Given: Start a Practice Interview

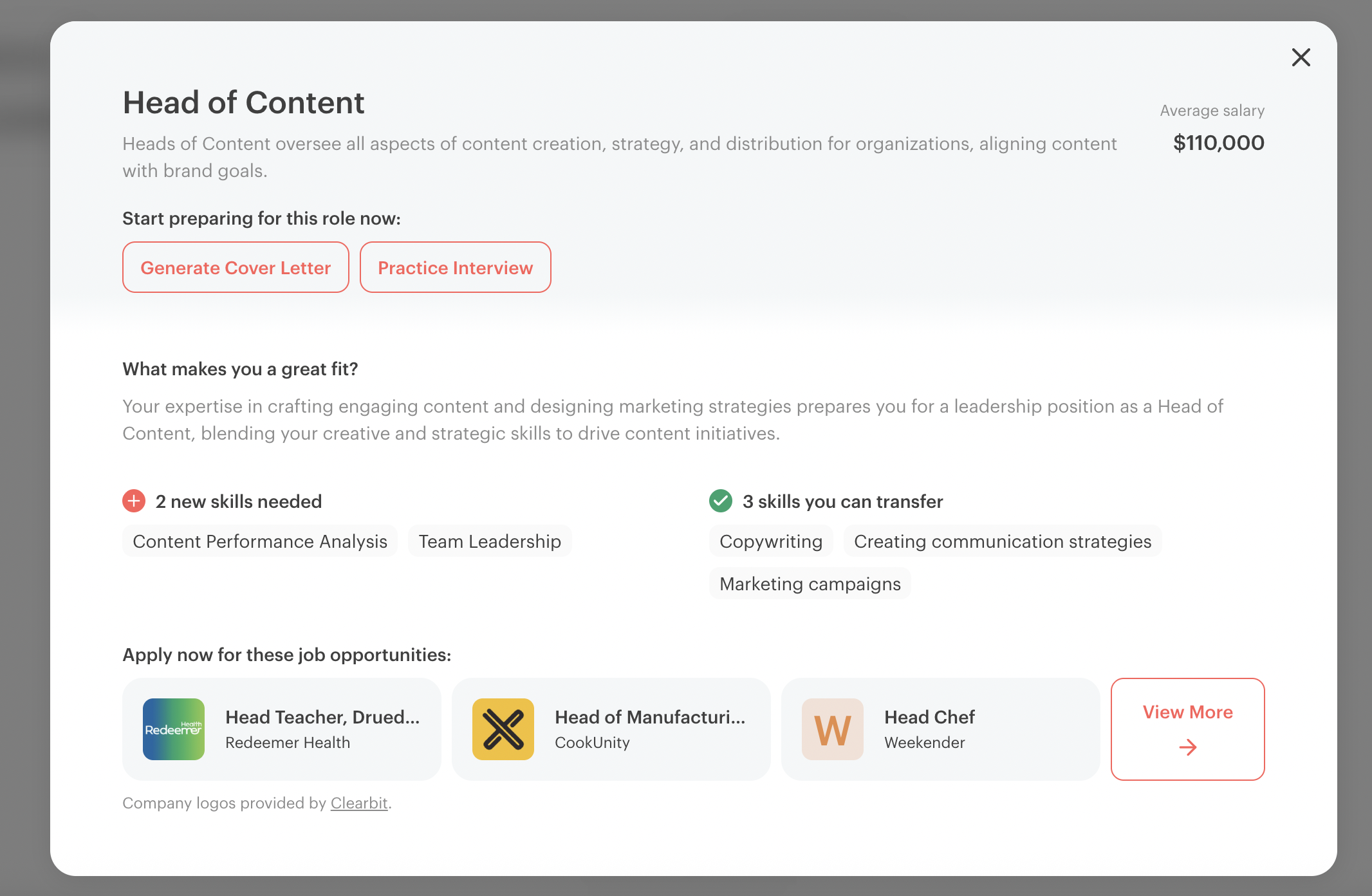Looking at the screenshot, I should coord(455,267).
